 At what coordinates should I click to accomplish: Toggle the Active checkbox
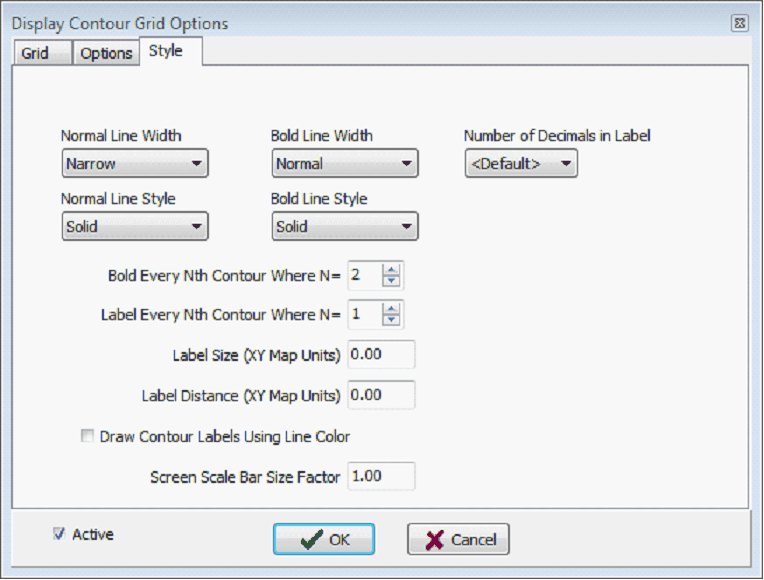point(59,534)
